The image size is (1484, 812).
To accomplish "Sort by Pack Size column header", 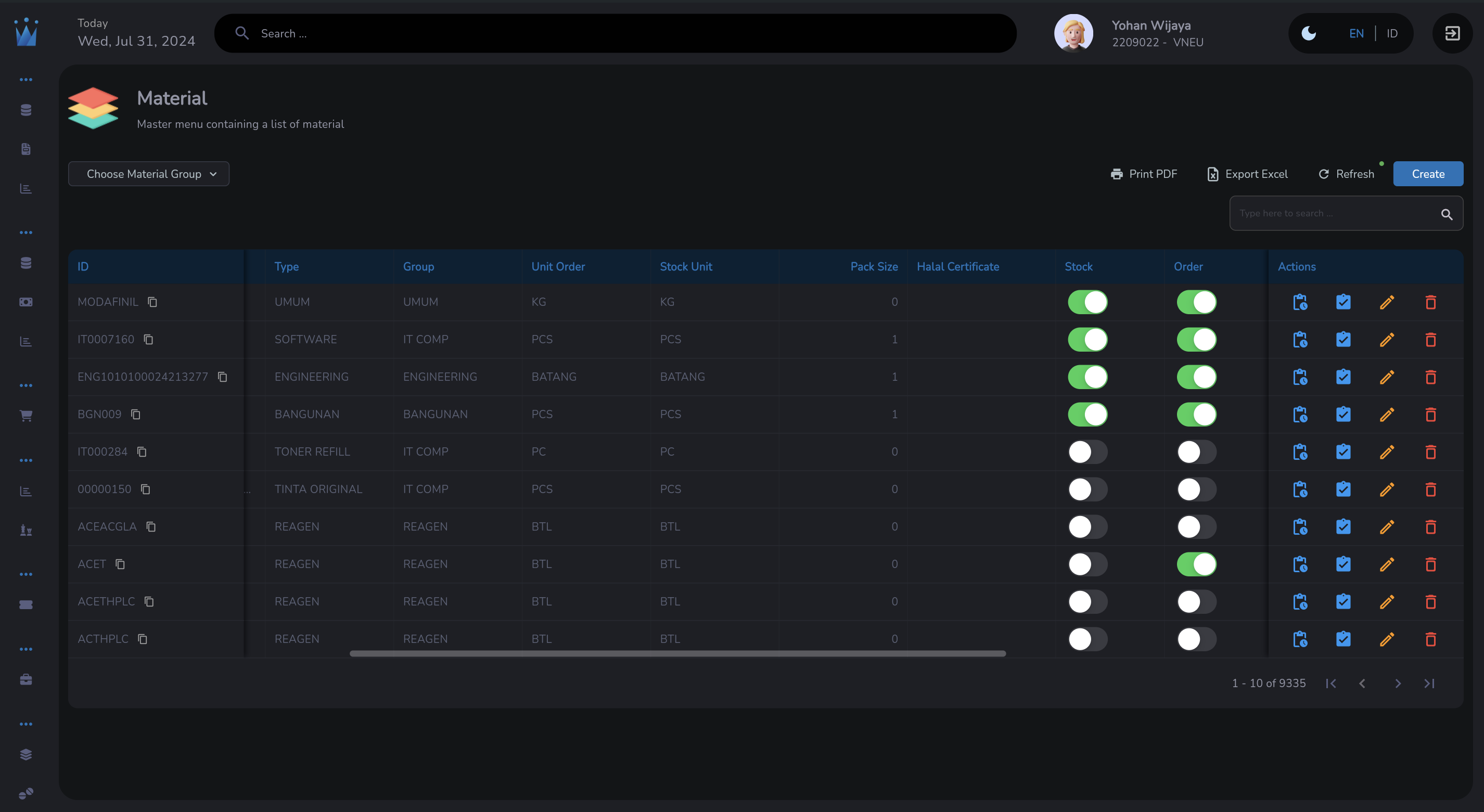I will (874, 267).
